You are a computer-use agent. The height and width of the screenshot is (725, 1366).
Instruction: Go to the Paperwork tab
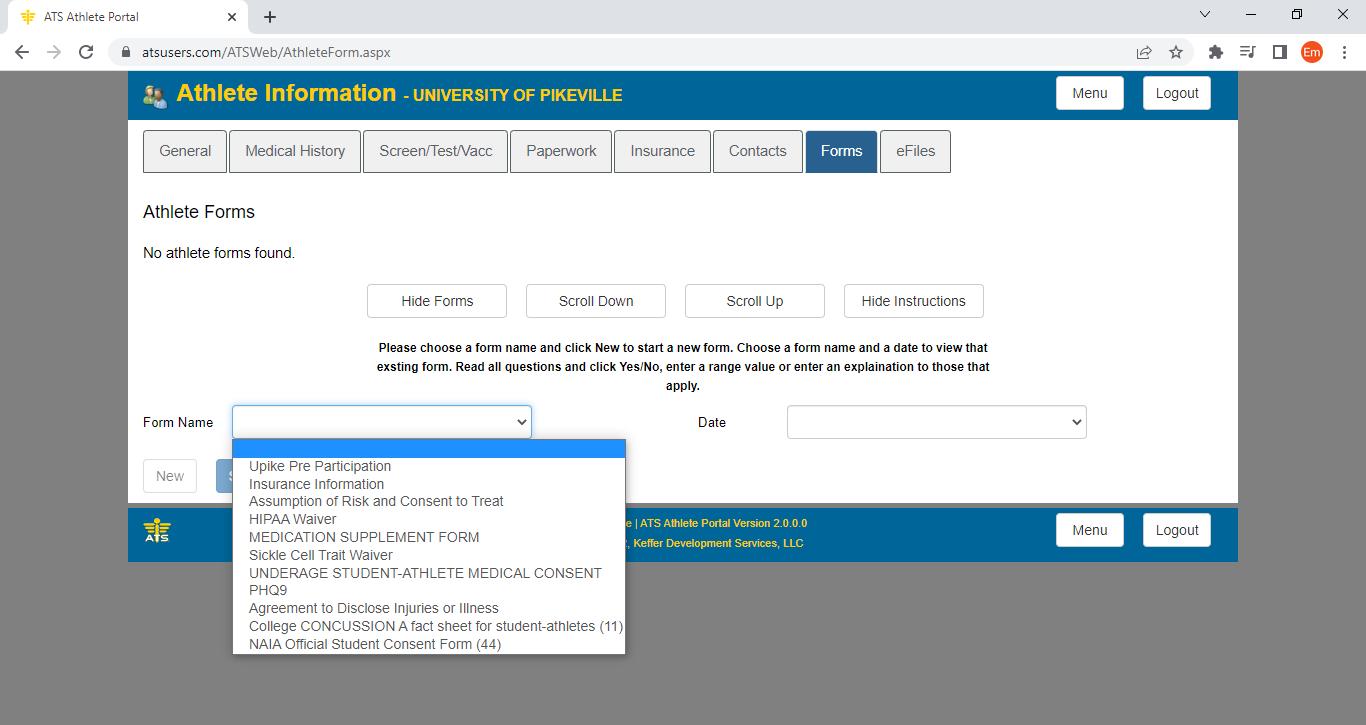(x=561, y=151)
